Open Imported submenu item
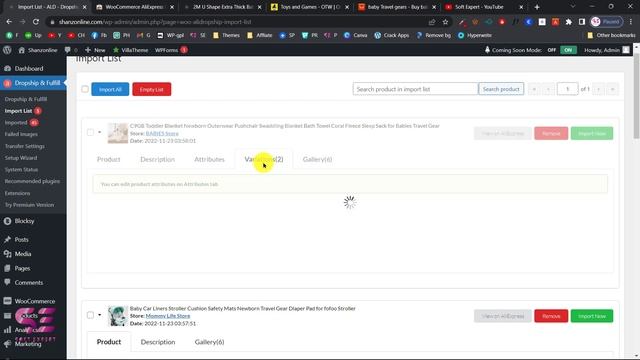This screenshot has width=640, height=360. tap(16, 122)
